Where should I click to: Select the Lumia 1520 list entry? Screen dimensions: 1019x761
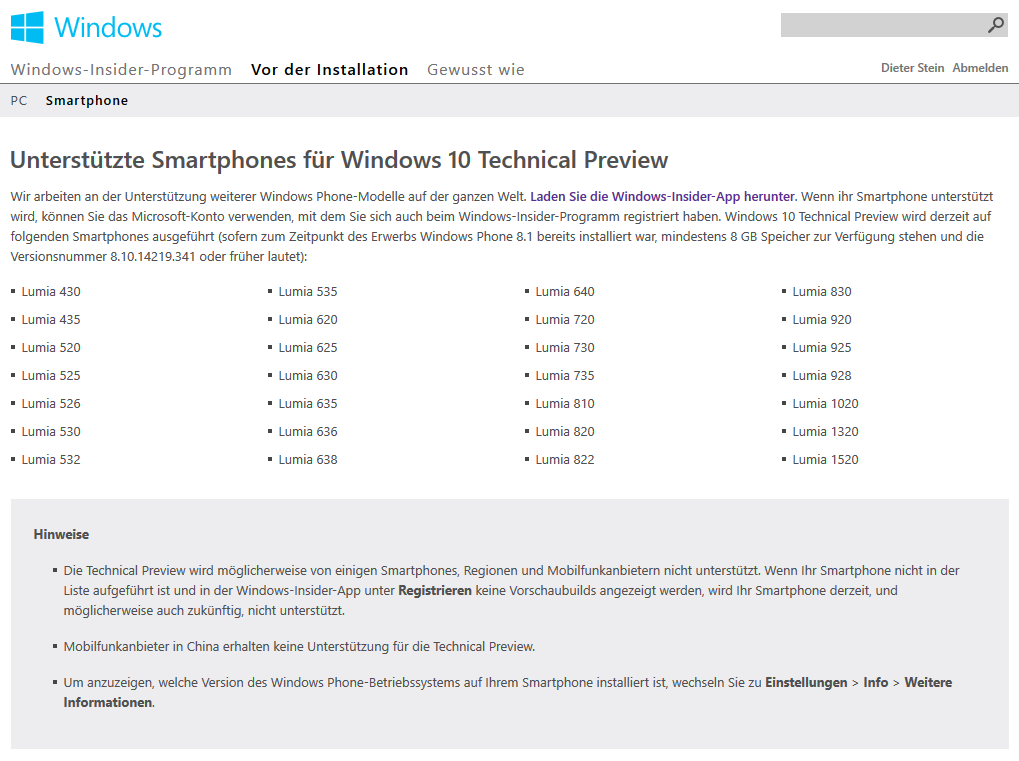(x=825, y=459)
